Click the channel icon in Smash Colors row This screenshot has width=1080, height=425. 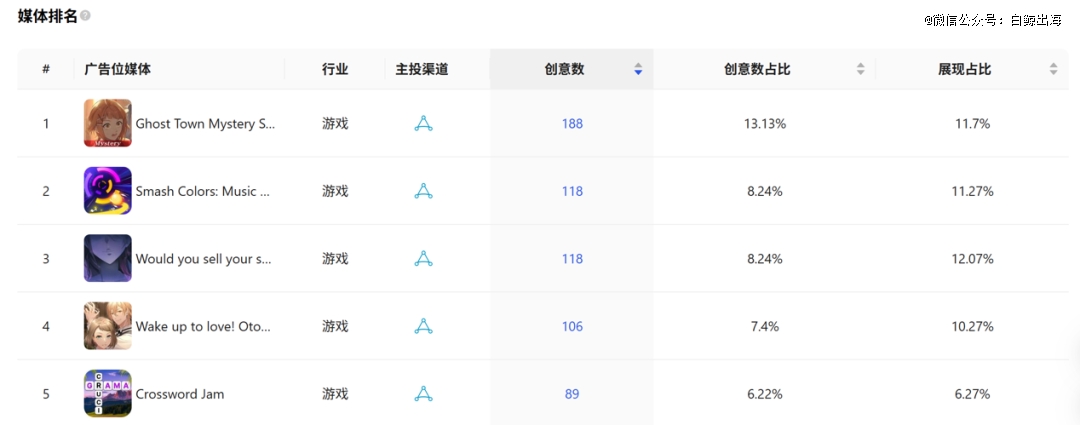pos(423,191)
